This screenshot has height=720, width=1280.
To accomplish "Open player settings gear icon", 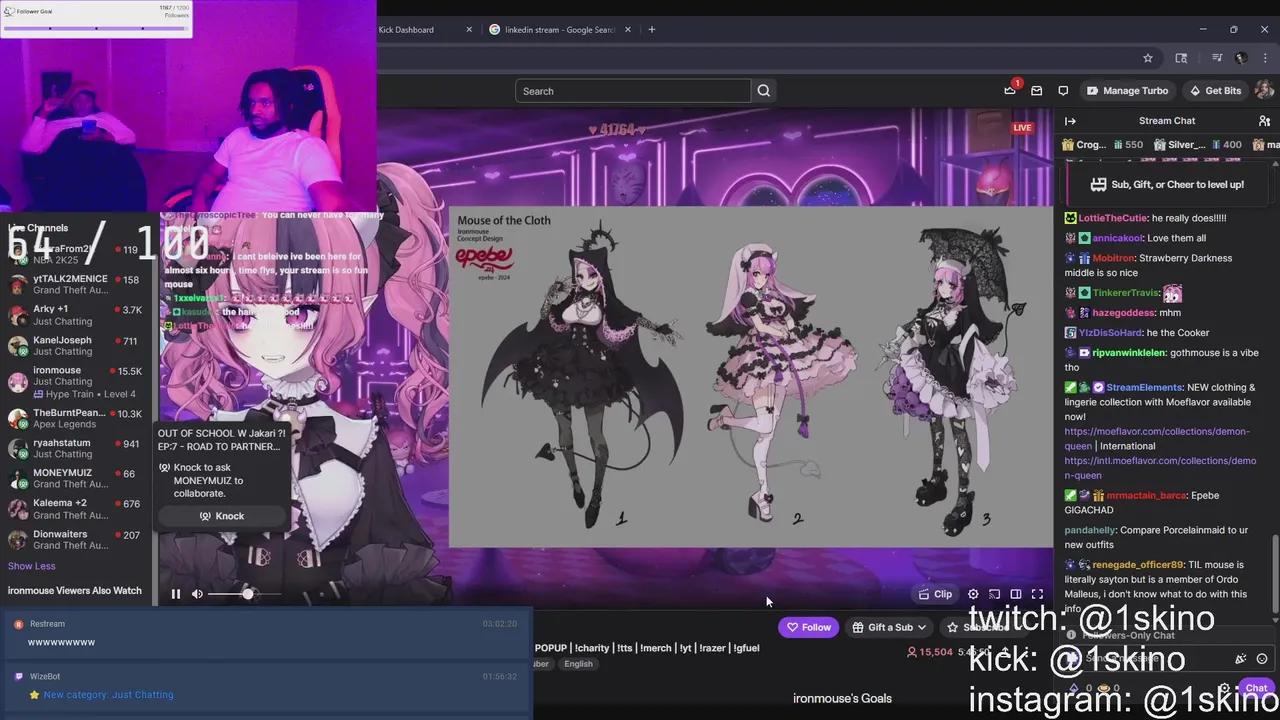I will pyautogui.click(x=973, y=594).
